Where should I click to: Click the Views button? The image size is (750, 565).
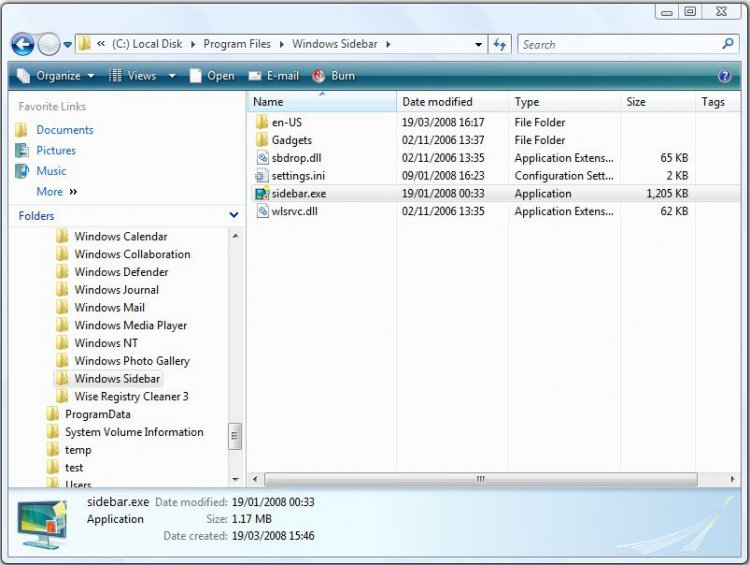(133, 76)
